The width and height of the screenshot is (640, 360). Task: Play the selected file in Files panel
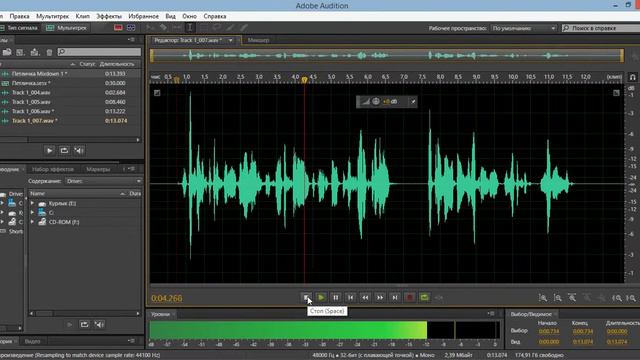(x=49, y=151)
